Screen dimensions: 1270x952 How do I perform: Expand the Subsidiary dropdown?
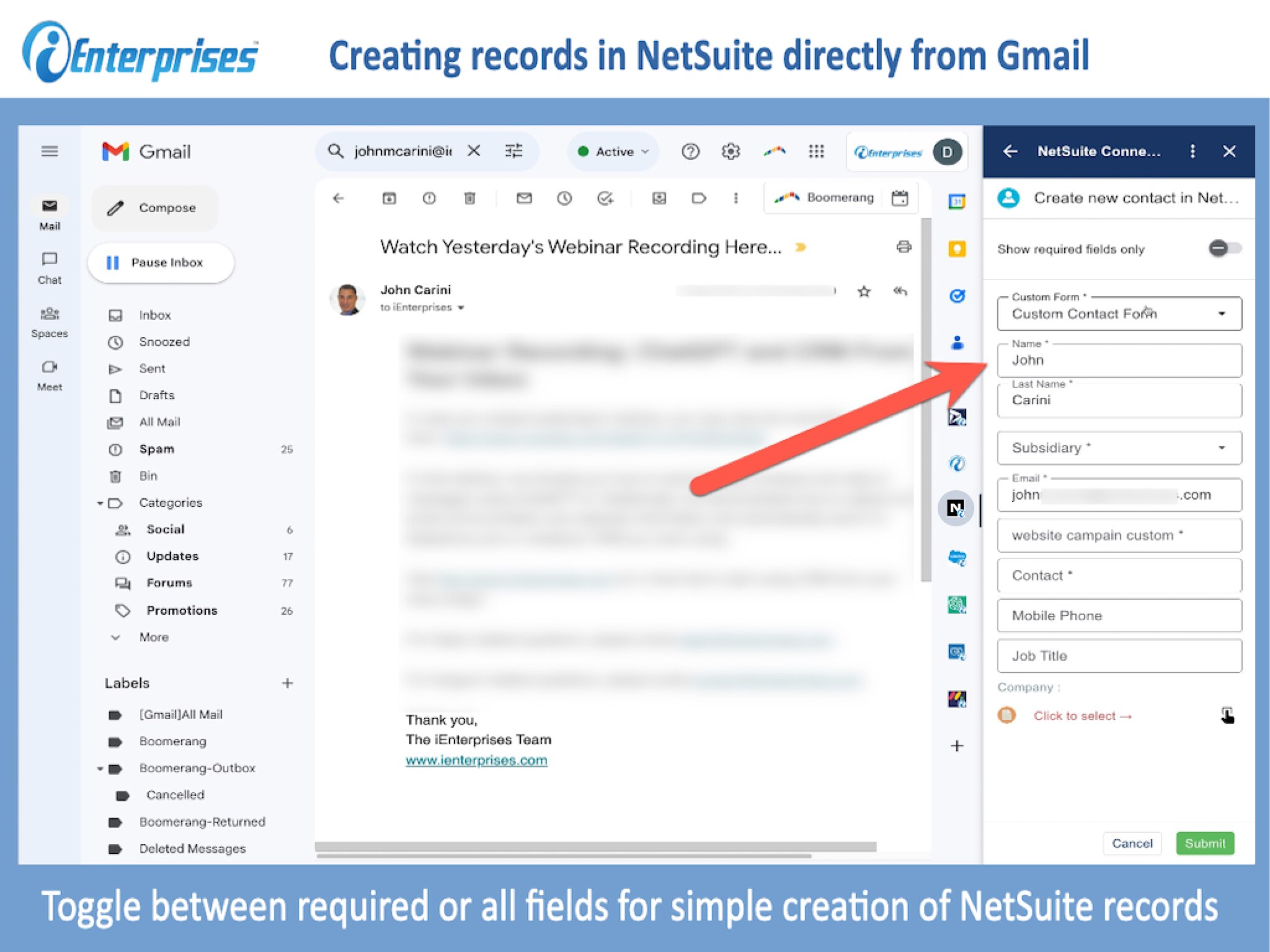coord(1119,447)
